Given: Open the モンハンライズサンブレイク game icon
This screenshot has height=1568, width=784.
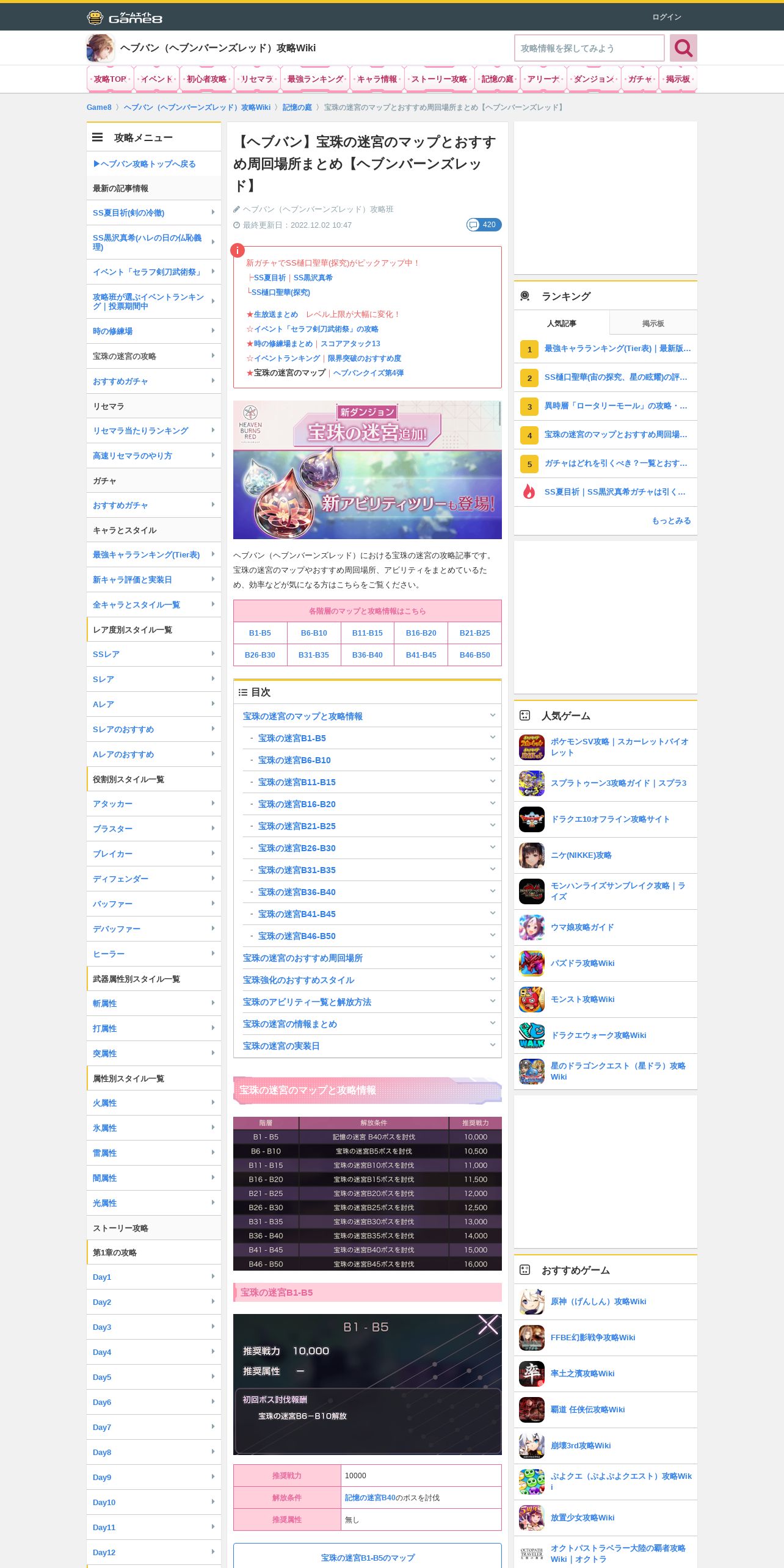Looking at the screenshot, I should [532, 891].
